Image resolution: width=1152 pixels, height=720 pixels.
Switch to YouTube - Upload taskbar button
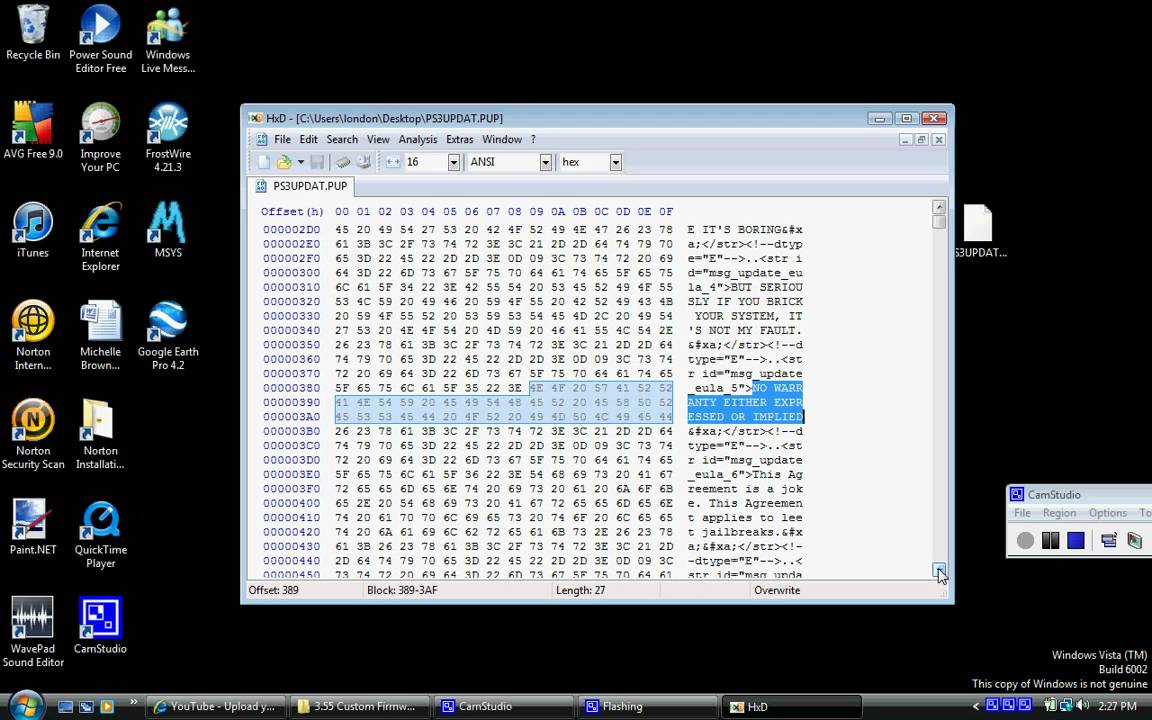(215, 707)
